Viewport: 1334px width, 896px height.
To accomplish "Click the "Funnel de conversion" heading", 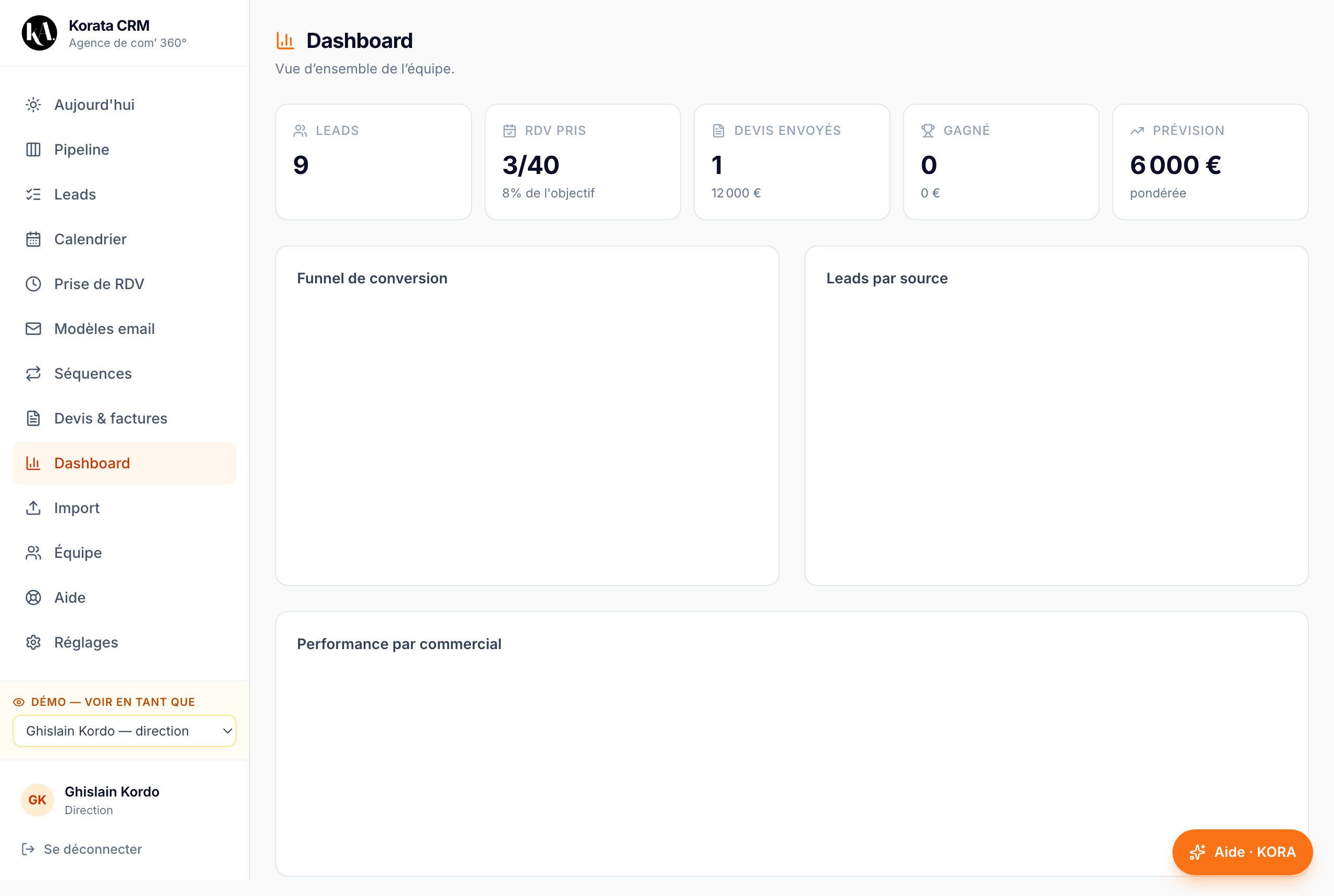I will point(372,278).
